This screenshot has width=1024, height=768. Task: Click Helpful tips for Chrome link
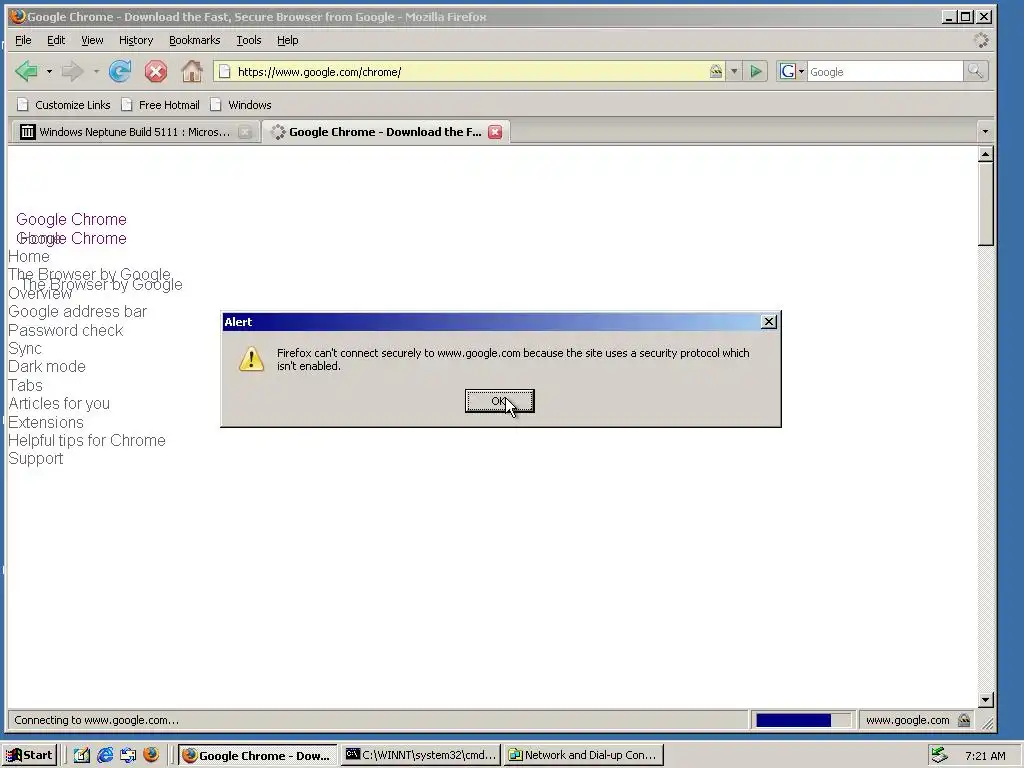click(x=87, y=440)
